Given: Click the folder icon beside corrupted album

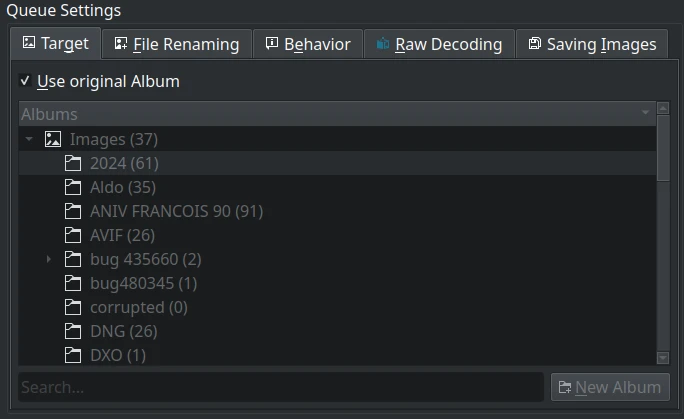Looking at the screenshot, I should tap(72, 307).
